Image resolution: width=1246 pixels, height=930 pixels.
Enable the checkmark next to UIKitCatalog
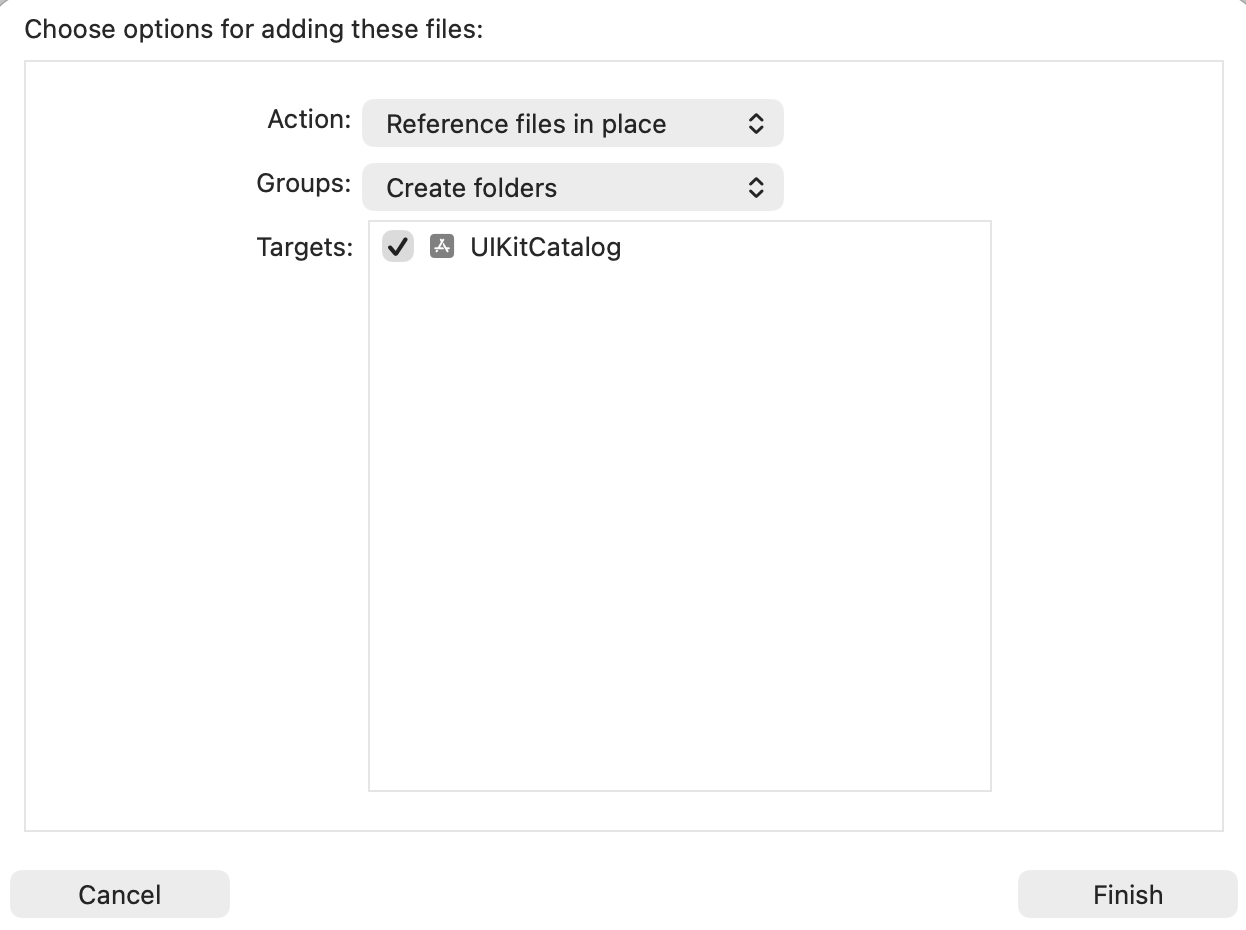(x=397, y=246)
